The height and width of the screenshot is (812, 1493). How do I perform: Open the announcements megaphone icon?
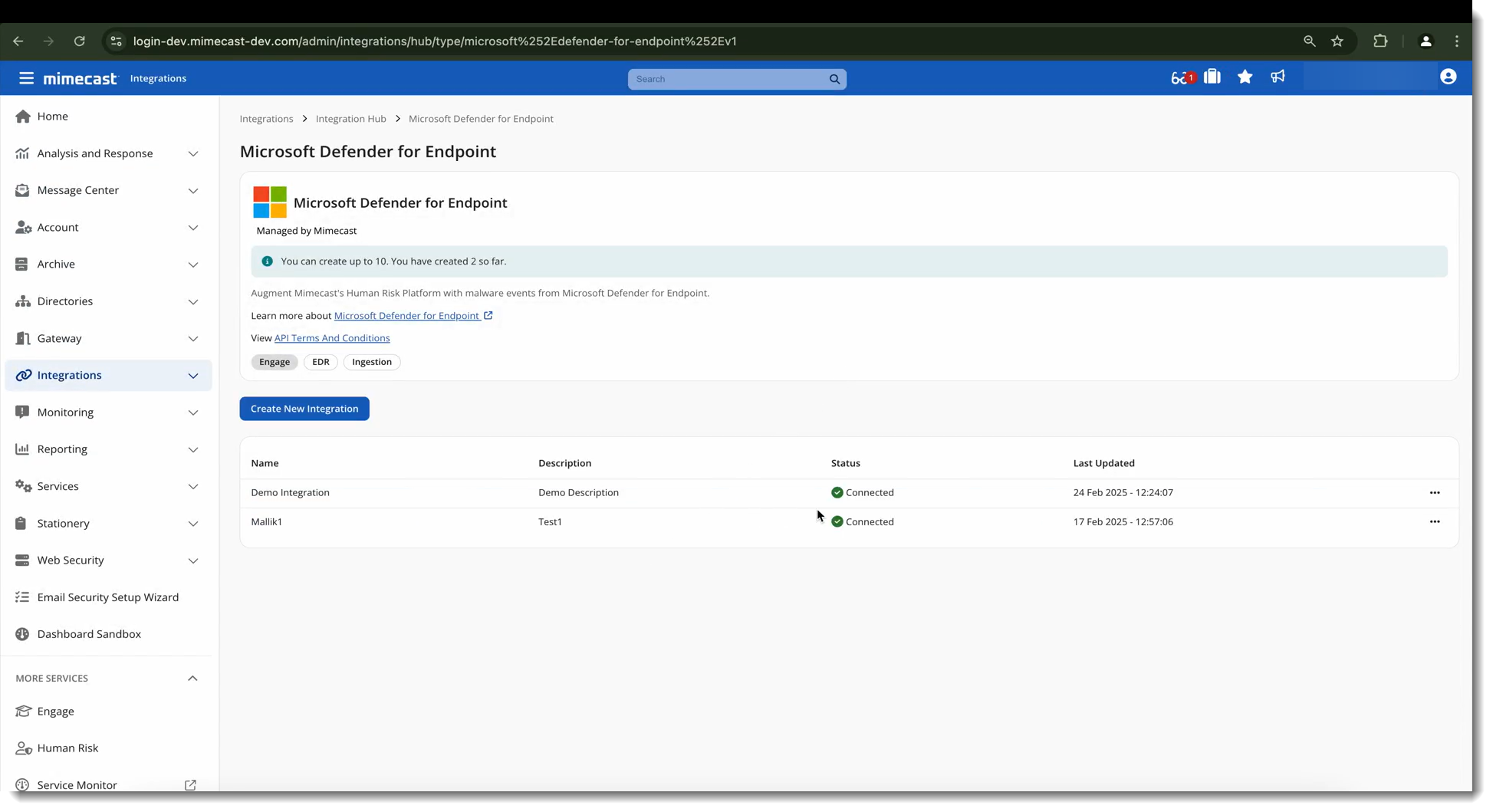pos(1278,77)
